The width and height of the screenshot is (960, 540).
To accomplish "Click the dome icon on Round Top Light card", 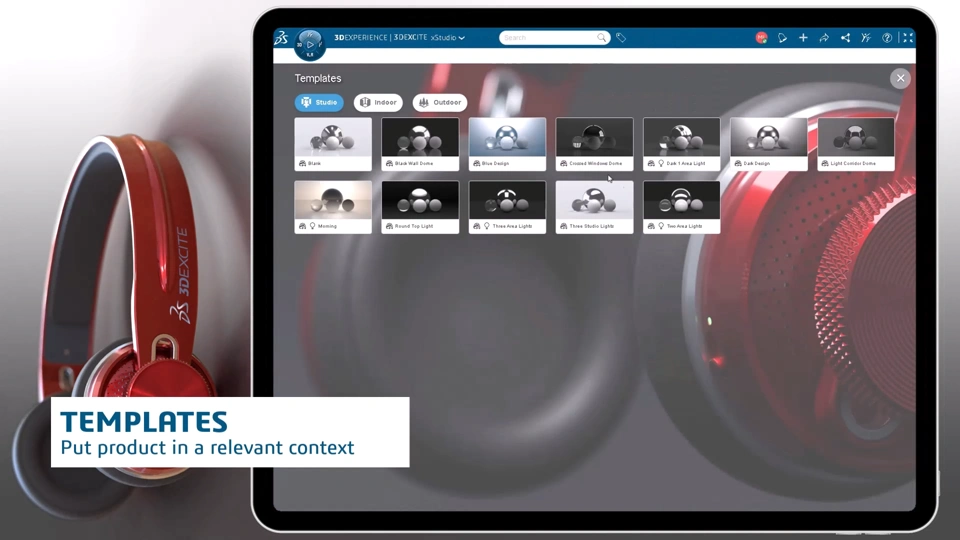I will point(389,226).
